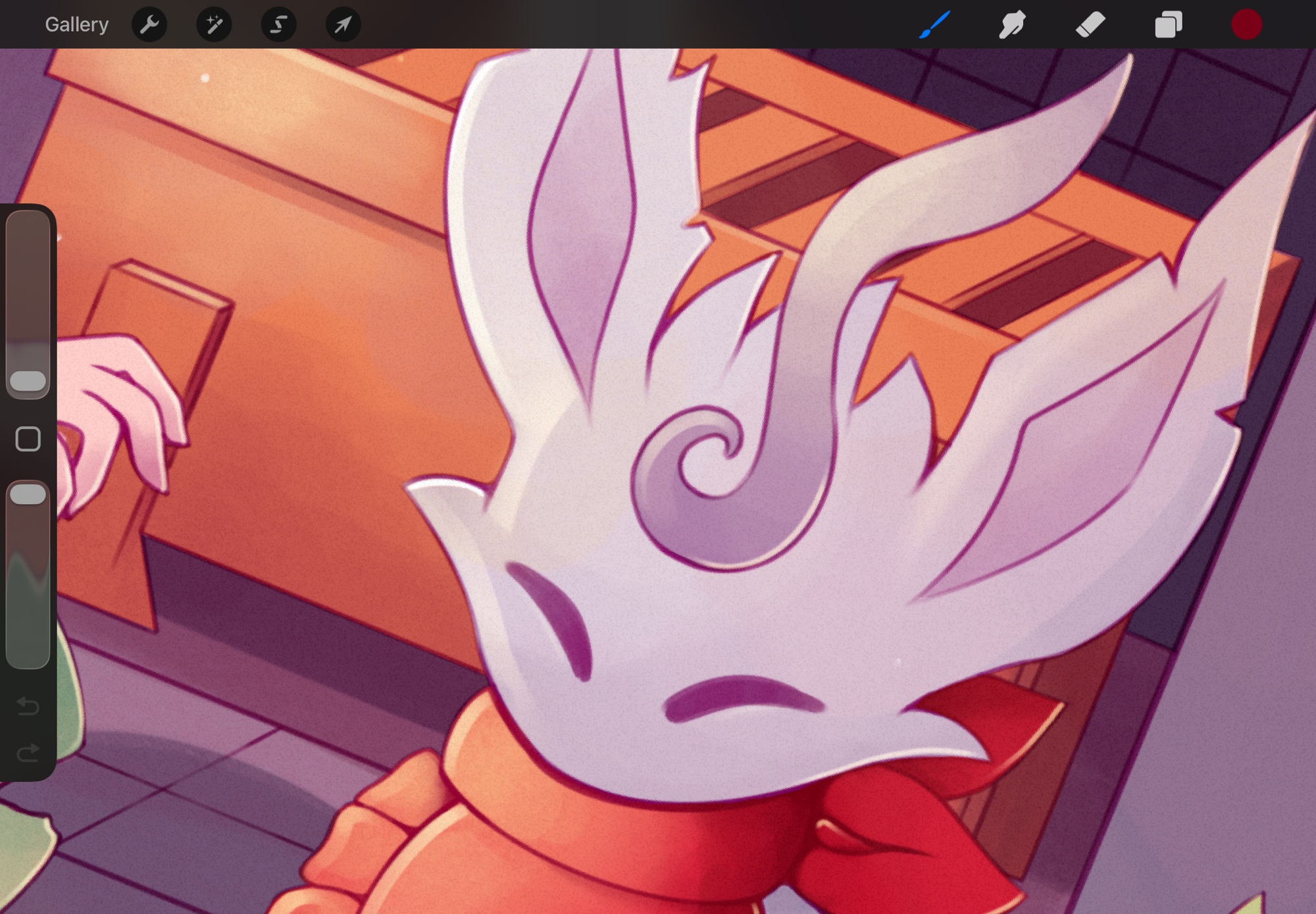Select the Paint brush tool

click(x=934, y=25)
